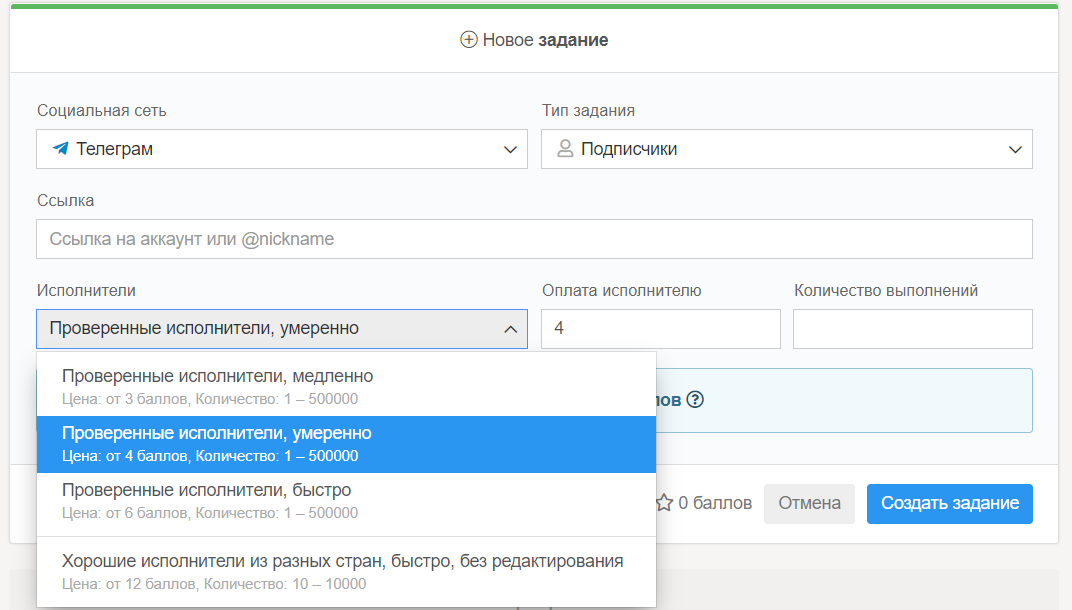Click the empty Количество выполнений field
The width and height of the screenshot is (1072, 610).
(x=912, y=329)
